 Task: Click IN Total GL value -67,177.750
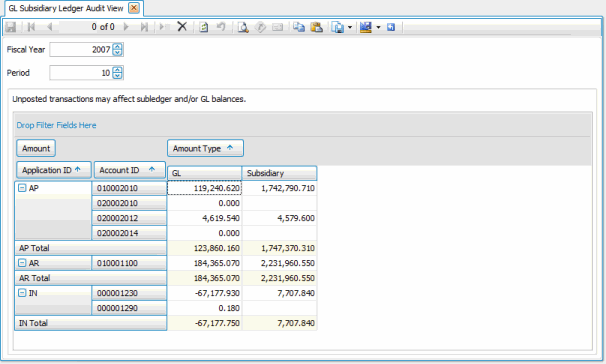point(204,323)
